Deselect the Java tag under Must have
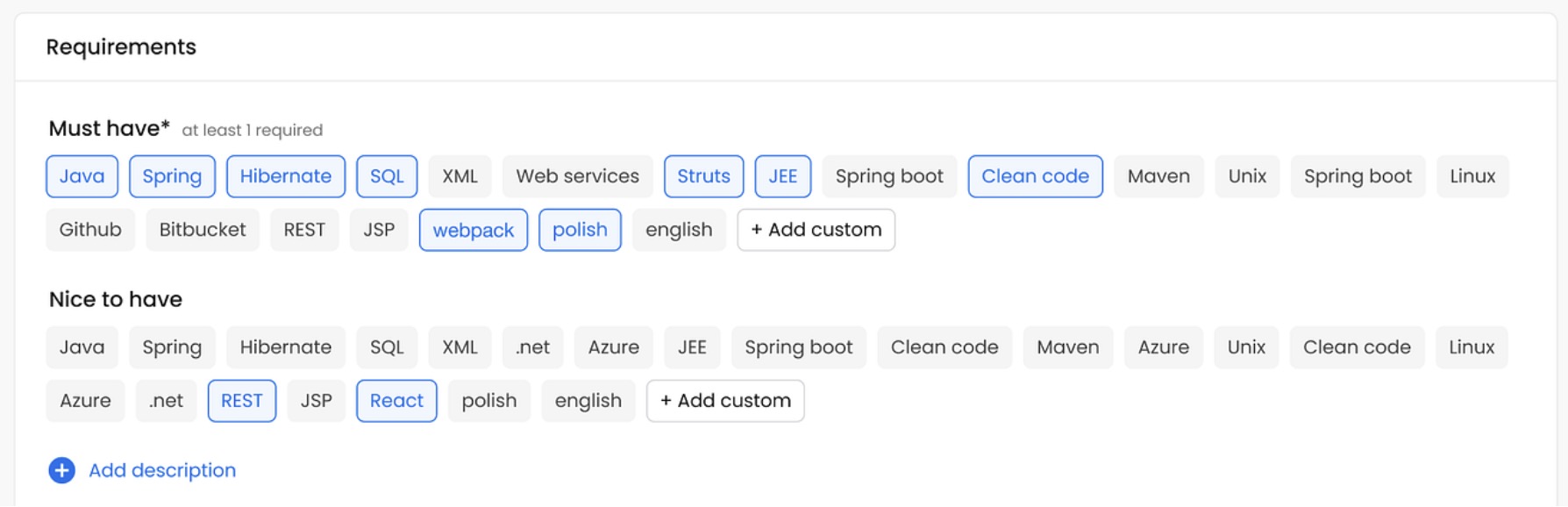This screenshot has height=507, width=1568. pos(82,176)
